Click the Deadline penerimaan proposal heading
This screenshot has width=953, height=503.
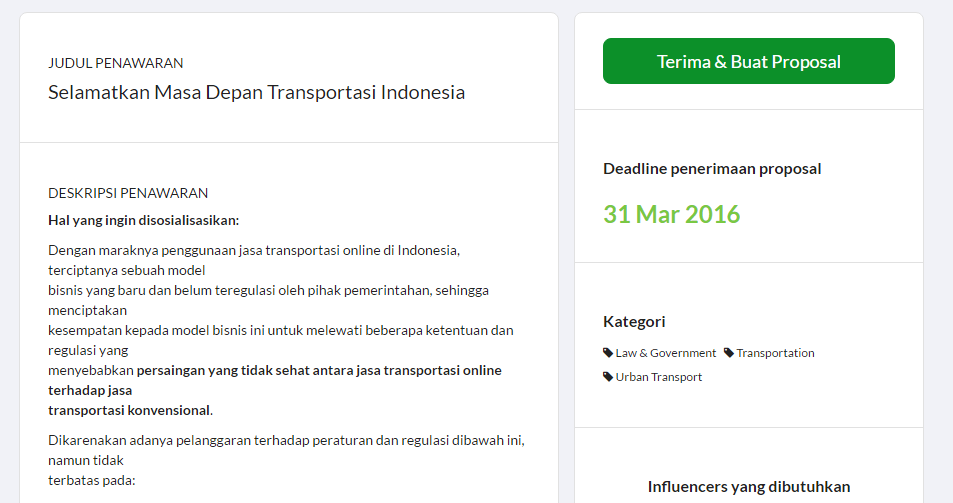pos(712,168)
